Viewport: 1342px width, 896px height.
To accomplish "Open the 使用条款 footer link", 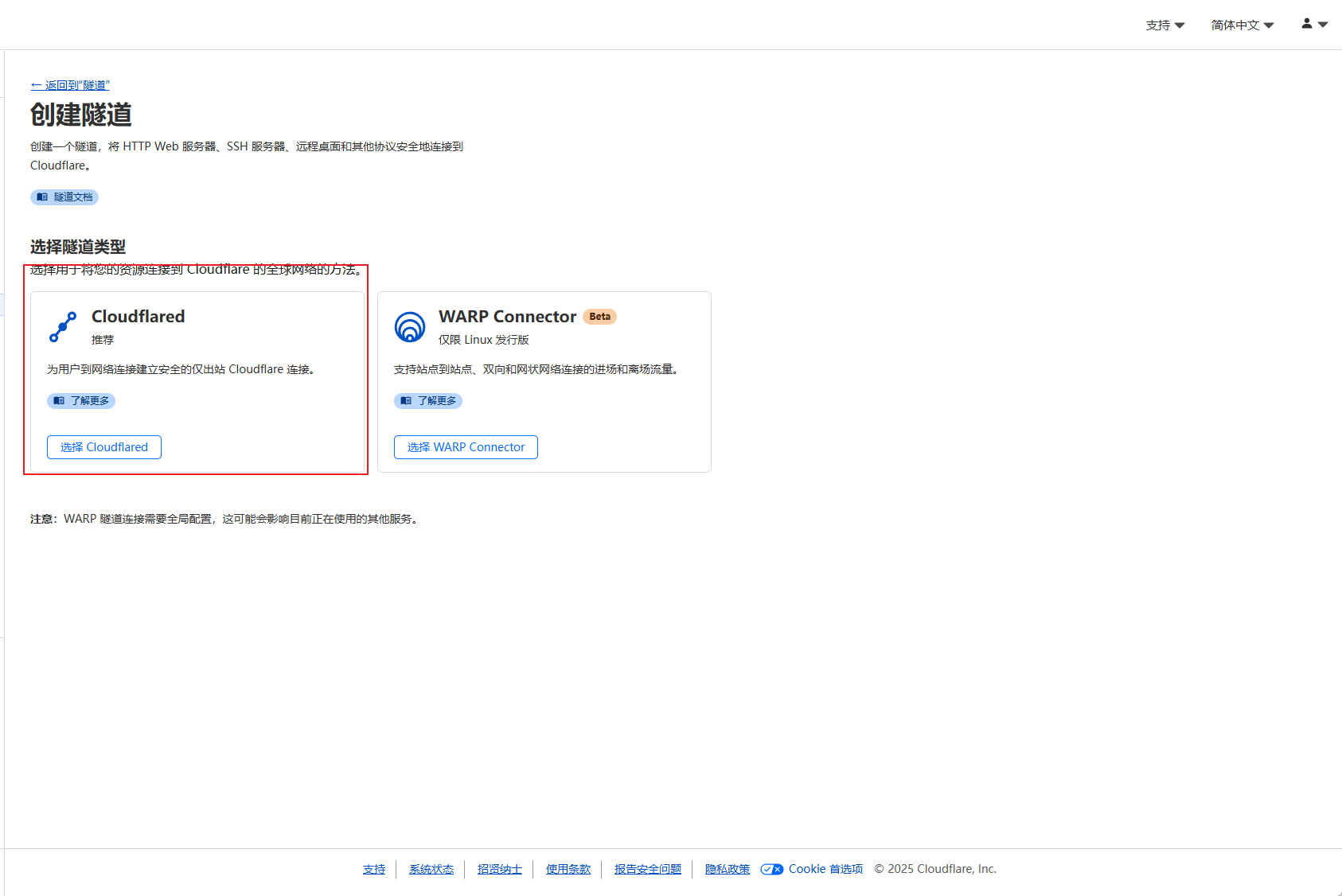I will [x=568, y=869].
